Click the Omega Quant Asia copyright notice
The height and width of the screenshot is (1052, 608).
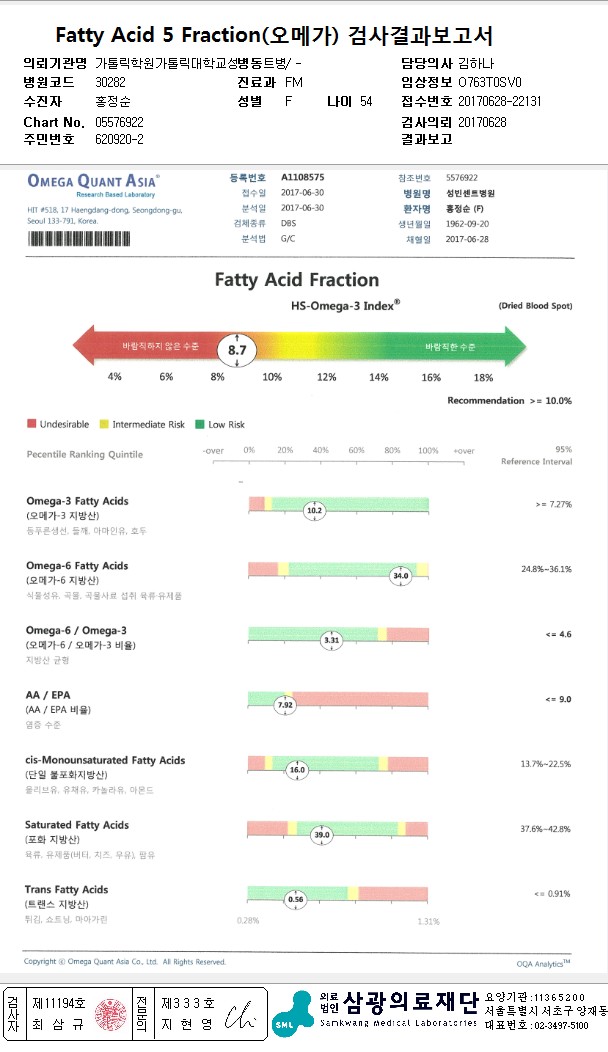[x=126, y=962]
